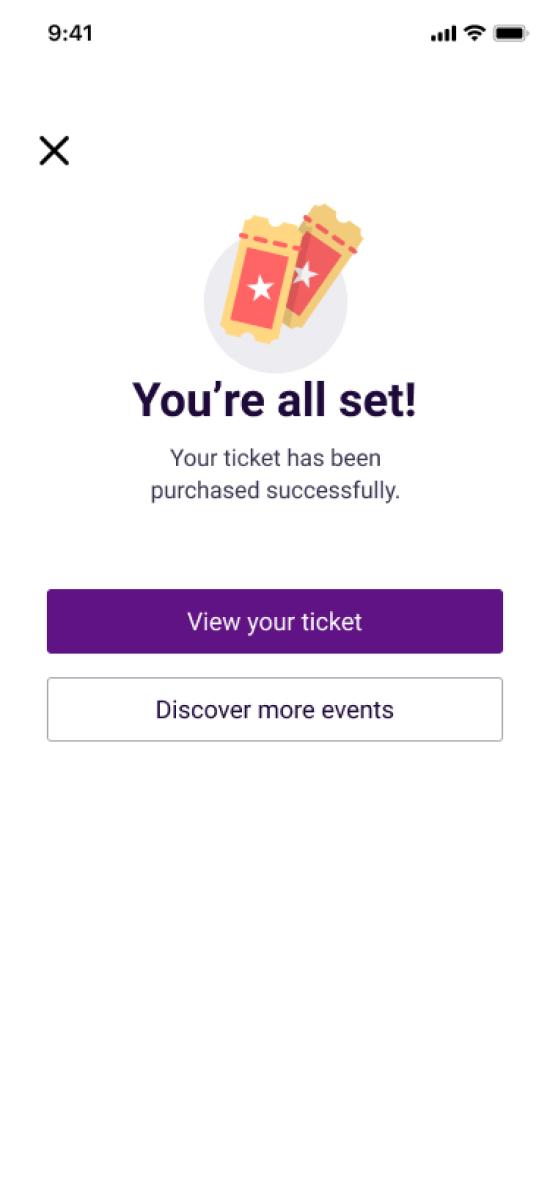
Task: Tap the red panel of the front ticket
Action: pyautogui.click(x=260, y=288)
